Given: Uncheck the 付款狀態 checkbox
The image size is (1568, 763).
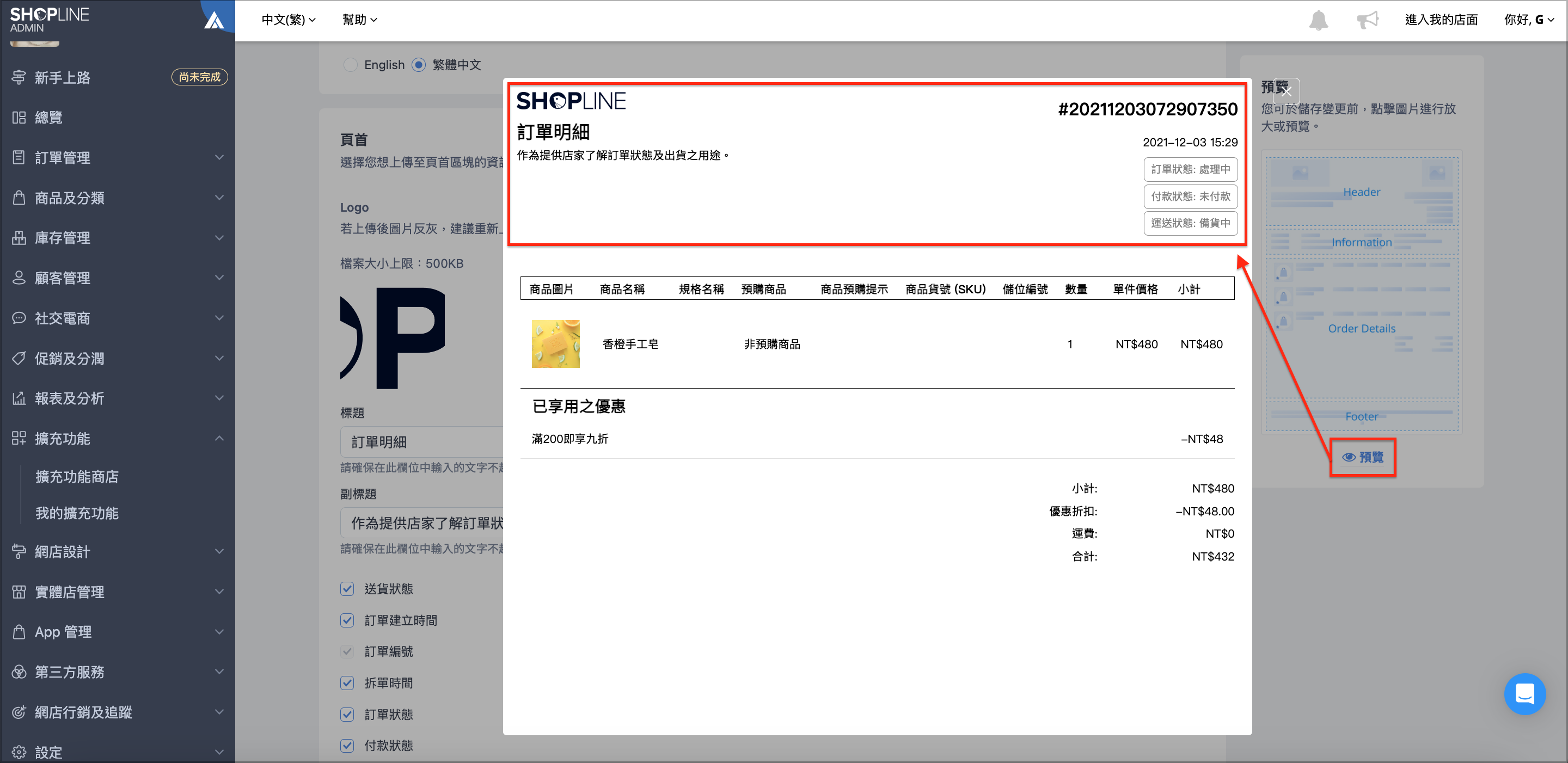Looking at the screenshot, I should coord(347,746).
